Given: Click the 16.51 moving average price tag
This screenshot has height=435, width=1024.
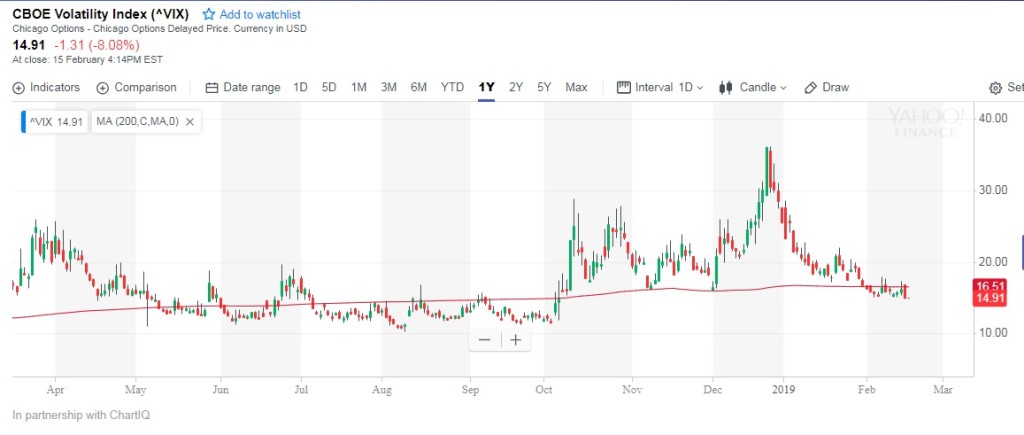Looking at the screenshot, I should 989,285.
